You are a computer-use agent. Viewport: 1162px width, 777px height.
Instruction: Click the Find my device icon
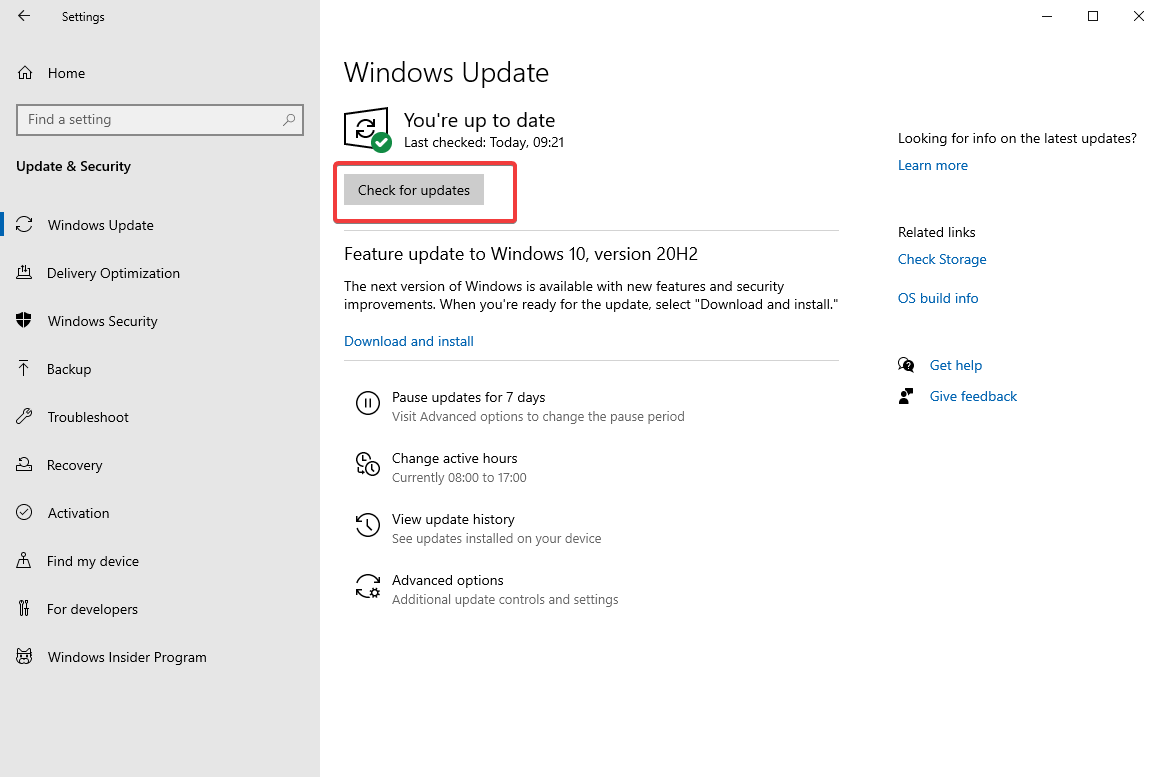pos(24,561)
